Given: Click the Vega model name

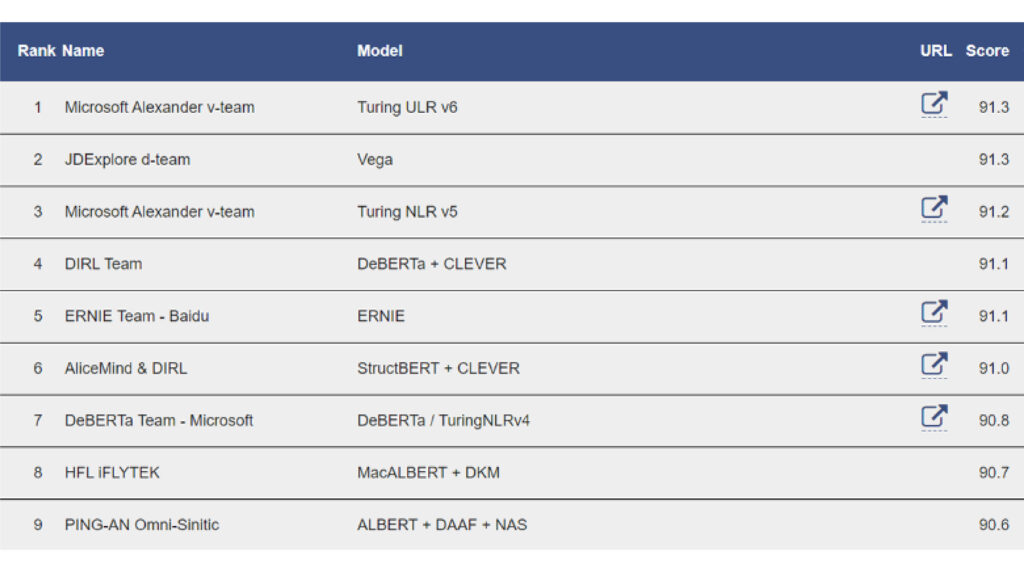Looking at the screenshot, I should [375, 160].
